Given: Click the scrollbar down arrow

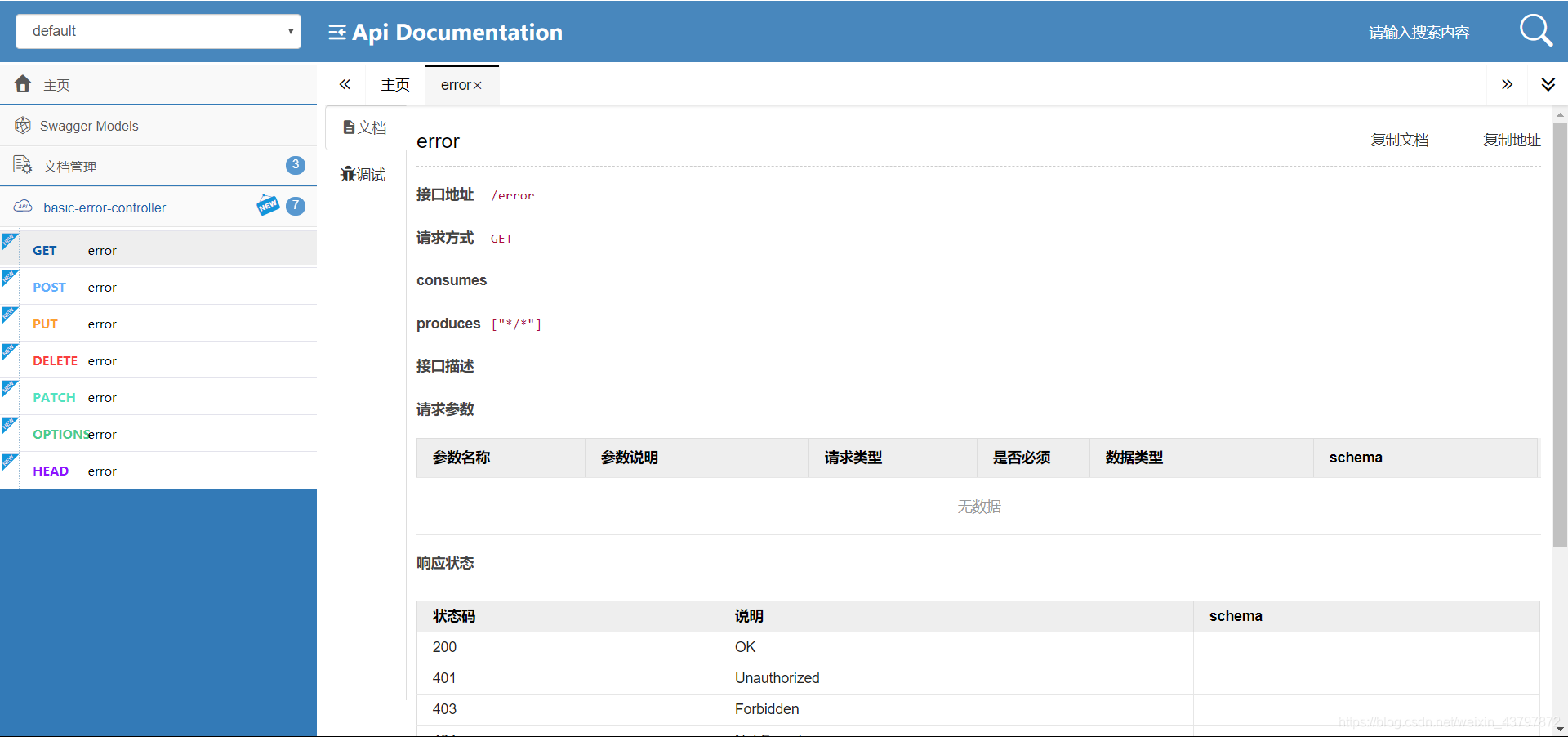Looking at the screenshot, I should [x=1560, y=729].
